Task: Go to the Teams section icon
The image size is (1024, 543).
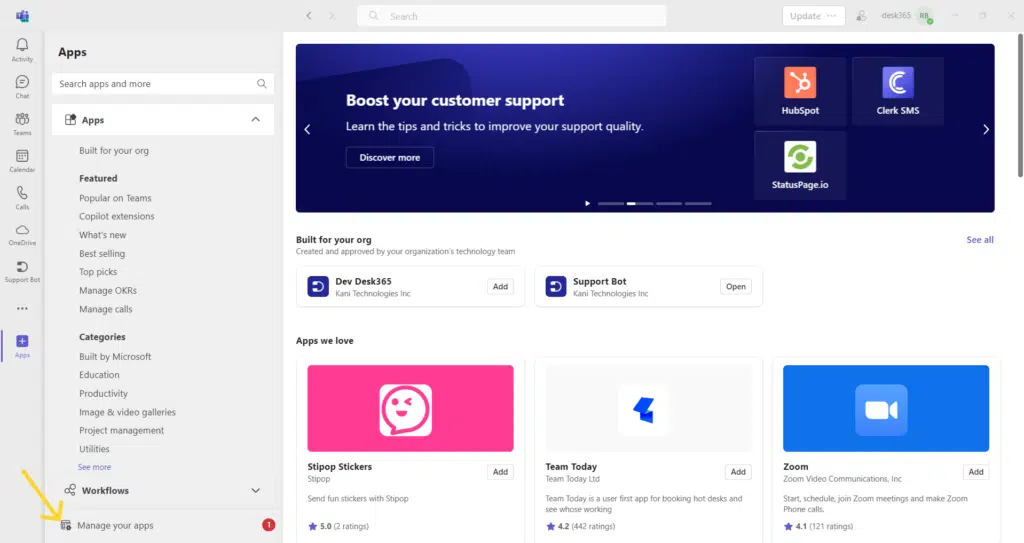Action: pyautogui.click(x=22, y=123)
